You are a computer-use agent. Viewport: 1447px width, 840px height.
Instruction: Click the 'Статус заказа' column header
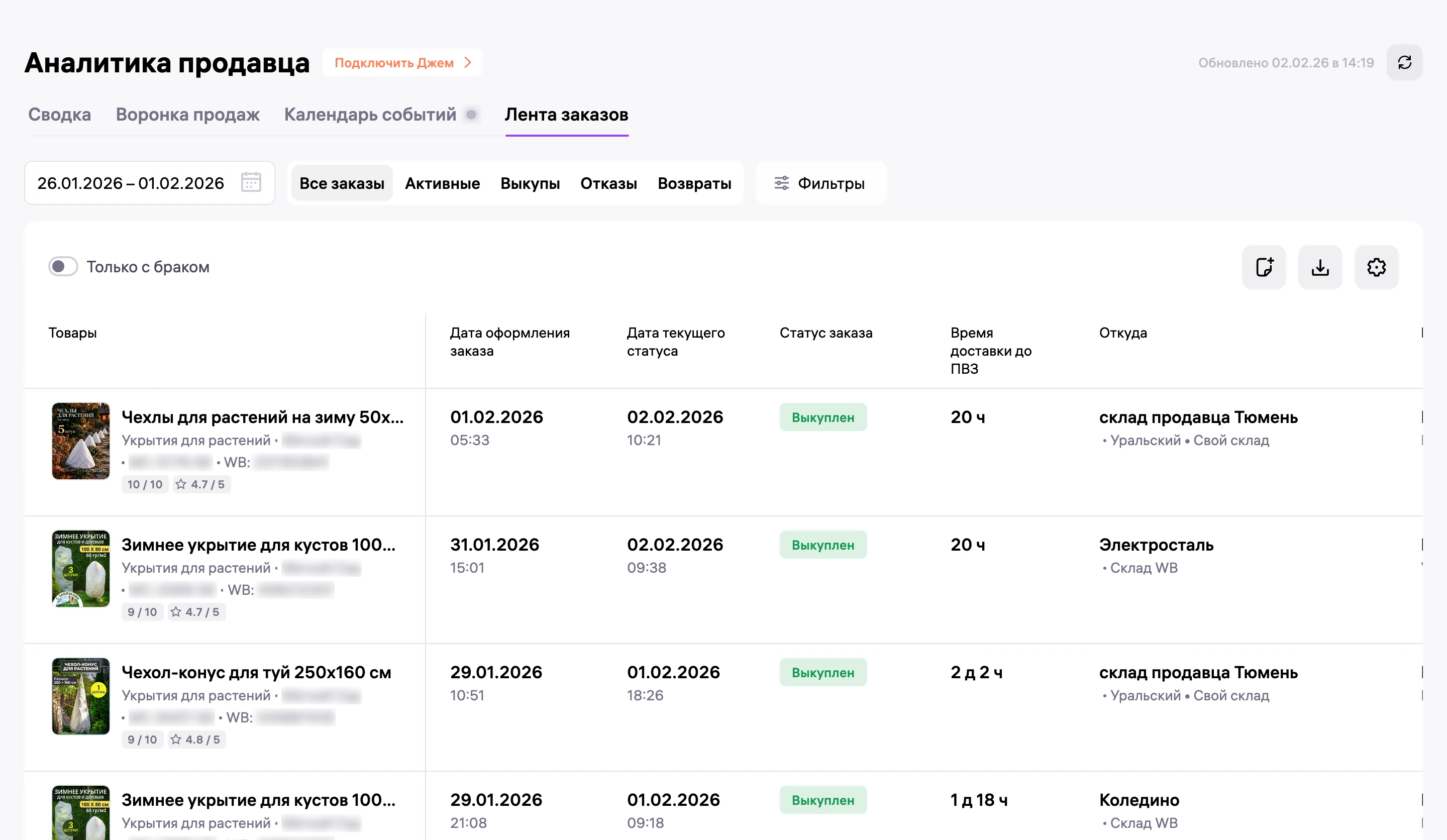pyautogui.click(x=825, y=333)
